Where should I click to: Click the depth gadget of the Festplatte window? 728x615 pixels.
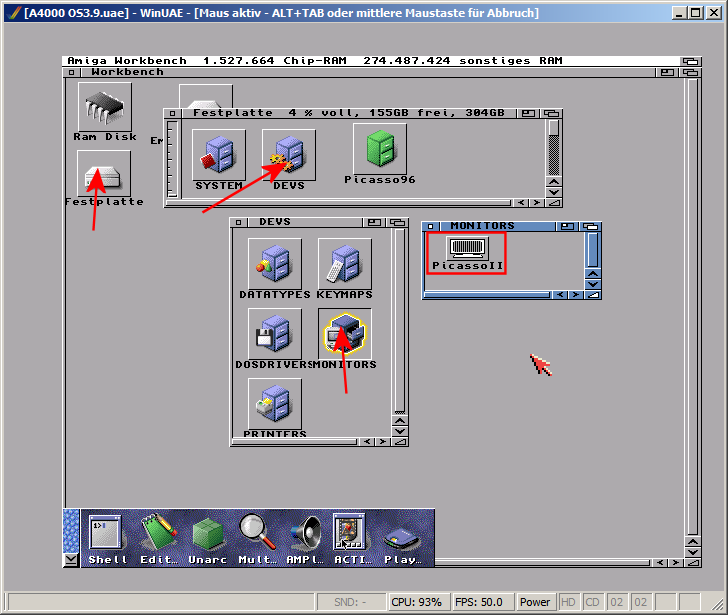coord(552,113)
